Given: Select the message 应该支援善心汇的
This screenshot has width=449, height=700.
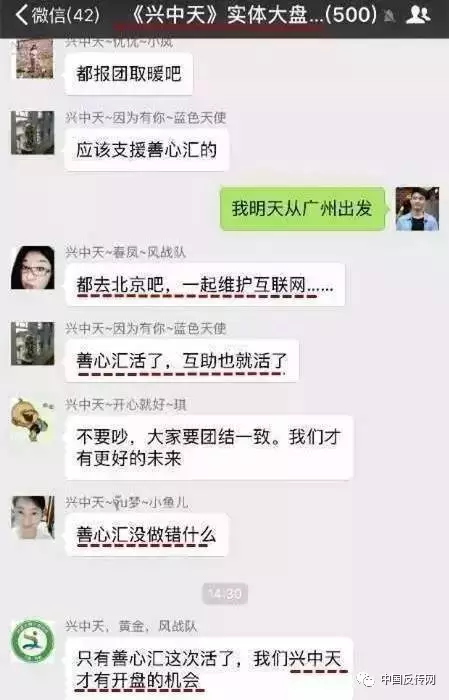Looking at the screenshot, I should pos(147,150).
